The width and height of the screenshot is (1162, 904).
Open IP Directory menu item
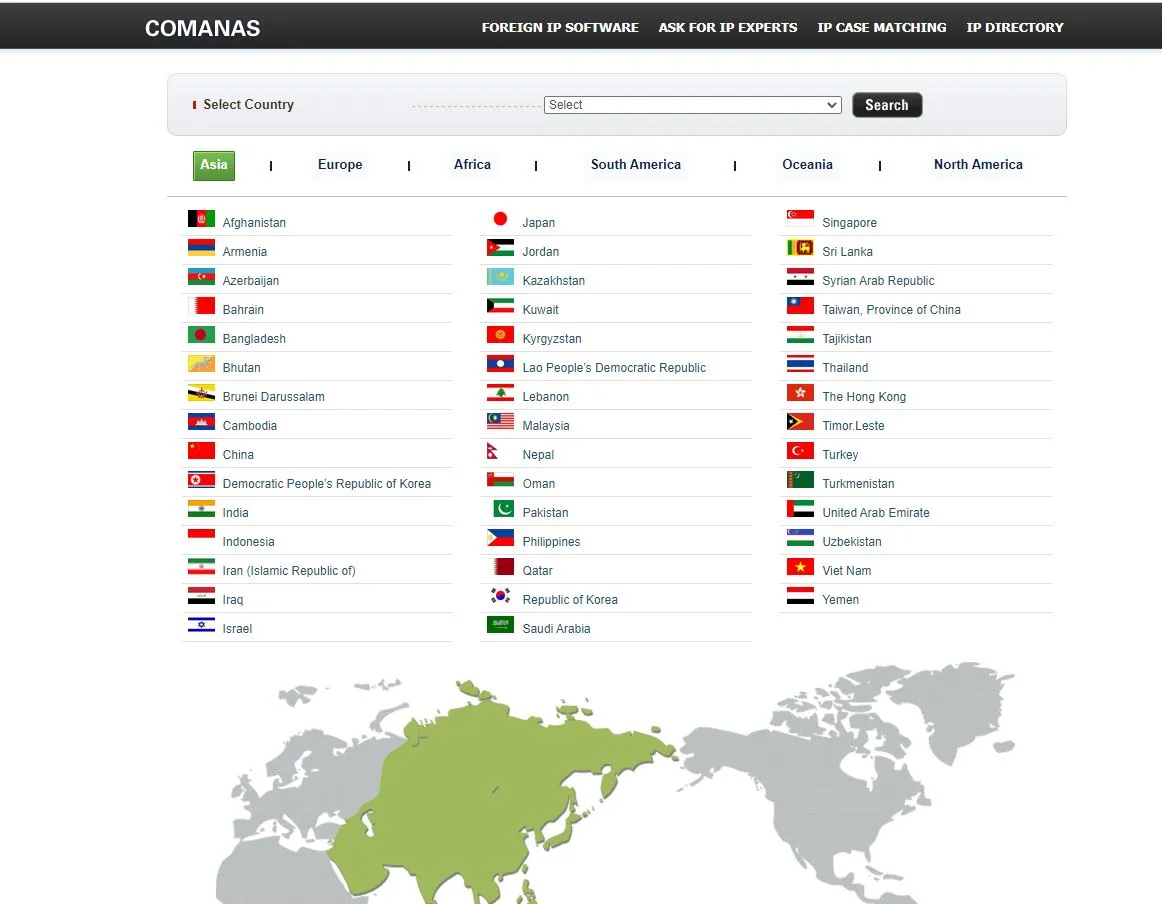1015,27
